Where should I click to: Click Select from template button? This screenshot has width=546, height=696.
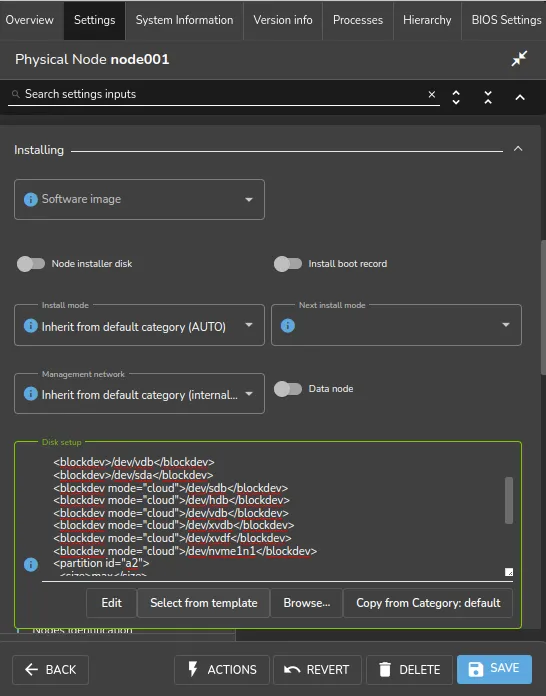coord(204,603)
